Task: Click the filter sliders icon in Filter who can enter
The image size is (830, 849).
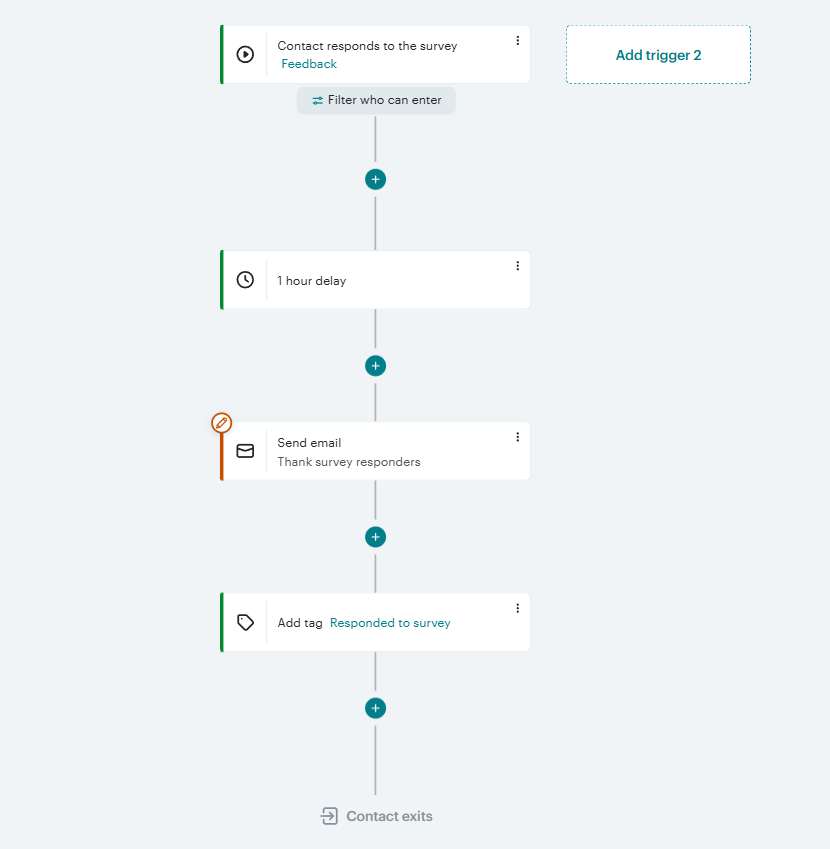Action: 316,100
